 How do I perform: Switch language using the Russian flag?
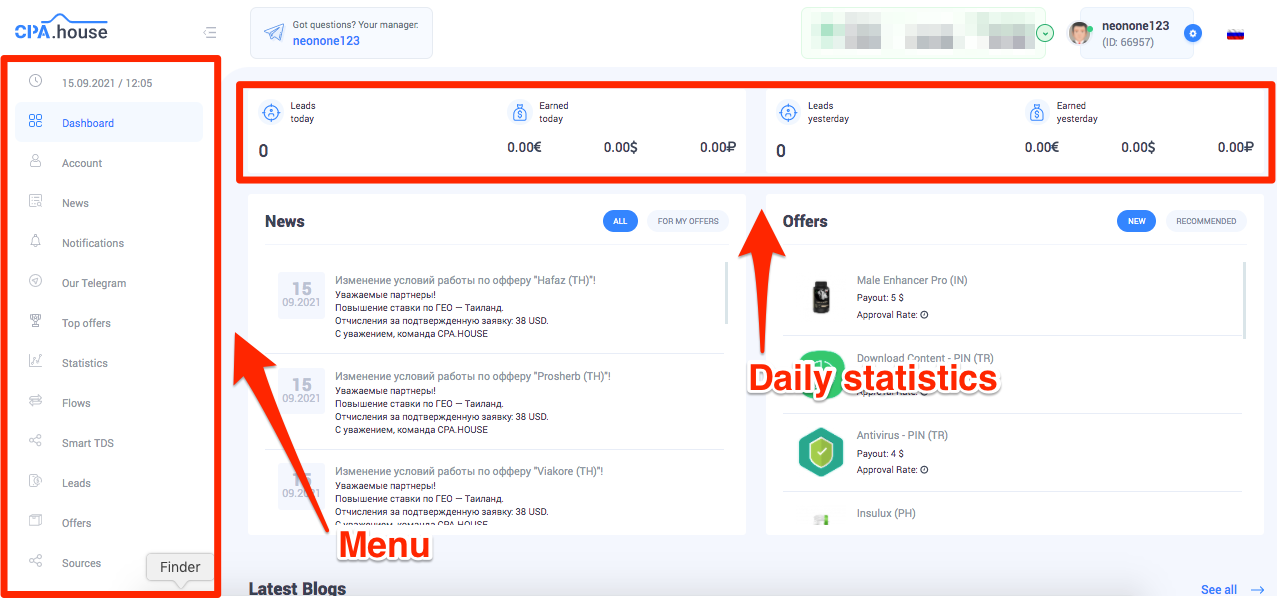(x=1235, y=33)
